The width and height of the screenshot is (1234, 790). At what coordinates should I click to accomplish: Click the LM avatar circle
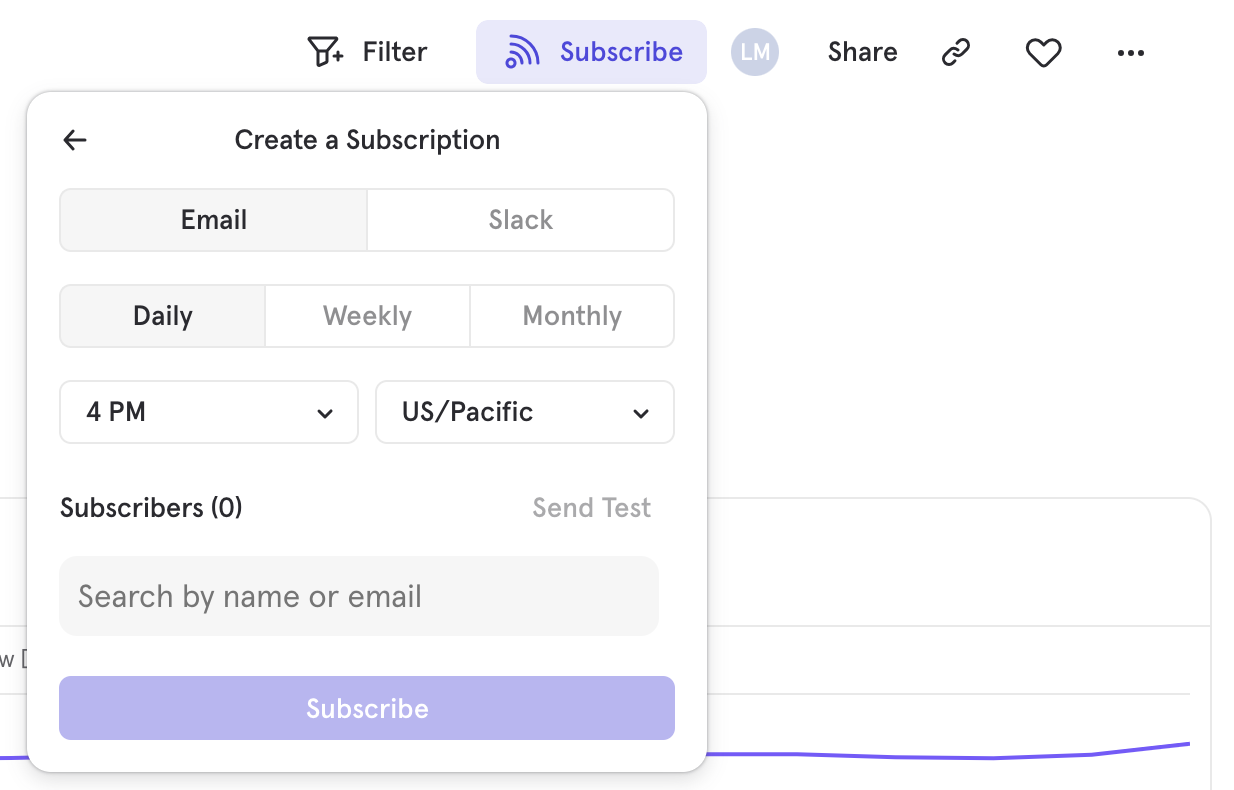click(755, 51)
